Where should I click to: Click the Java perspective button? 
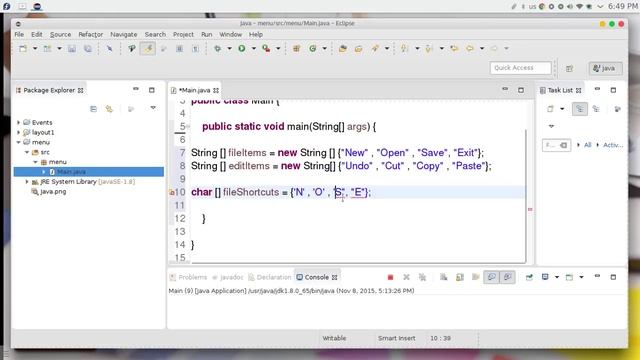click(605, 68)
